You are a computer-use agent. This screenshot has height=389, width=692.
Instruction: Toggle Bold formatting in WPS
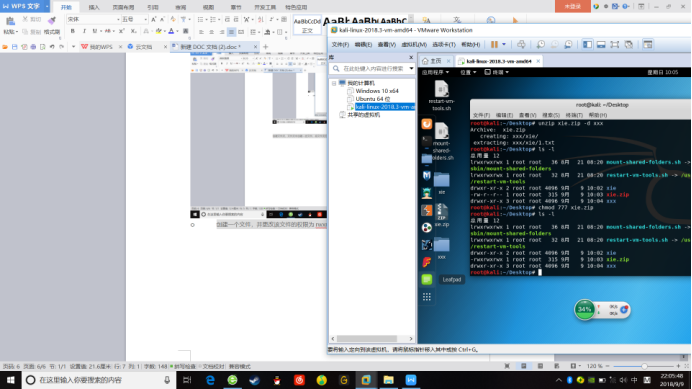tap(72, 31)
